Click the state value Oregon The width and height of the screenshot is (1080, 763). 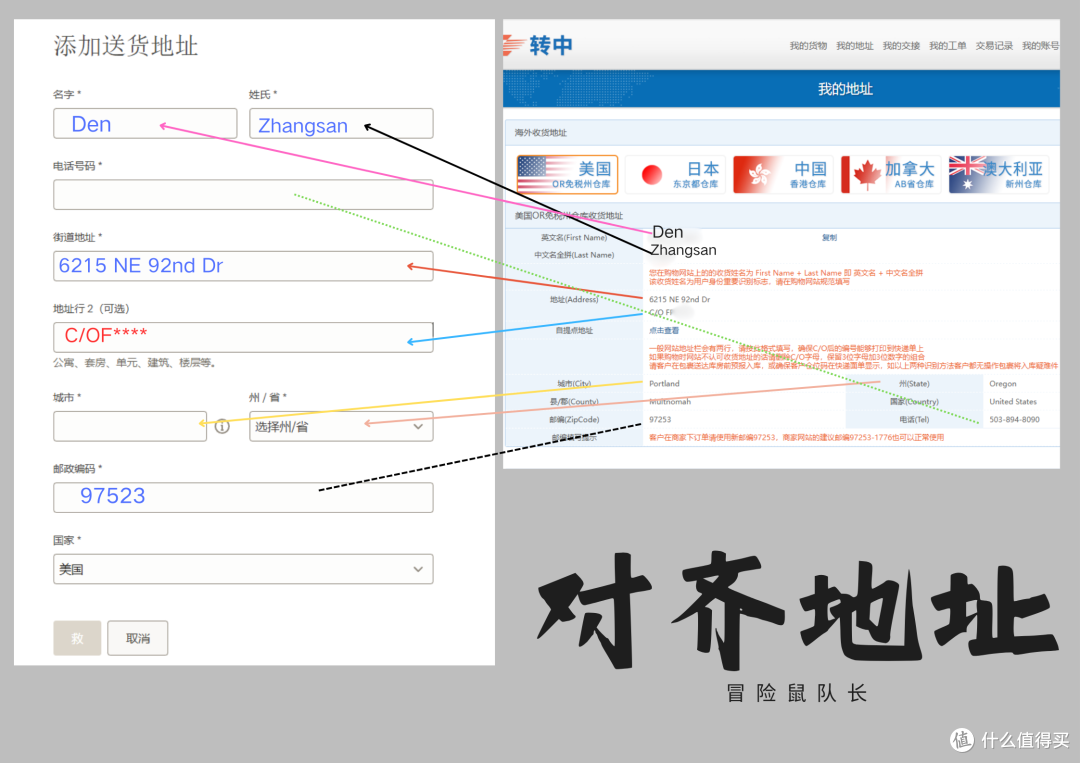coord(1002,384)
